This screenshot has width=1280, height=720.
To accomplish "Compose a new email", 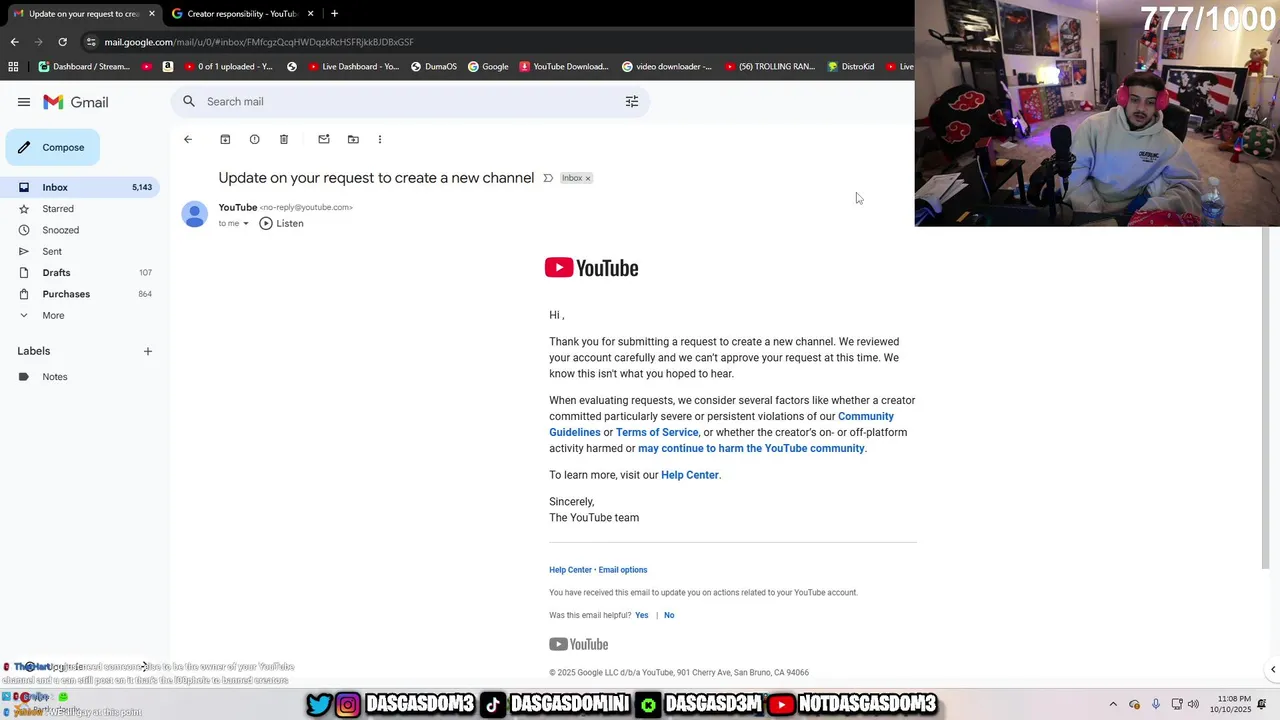I will click(x=53, y=147).
